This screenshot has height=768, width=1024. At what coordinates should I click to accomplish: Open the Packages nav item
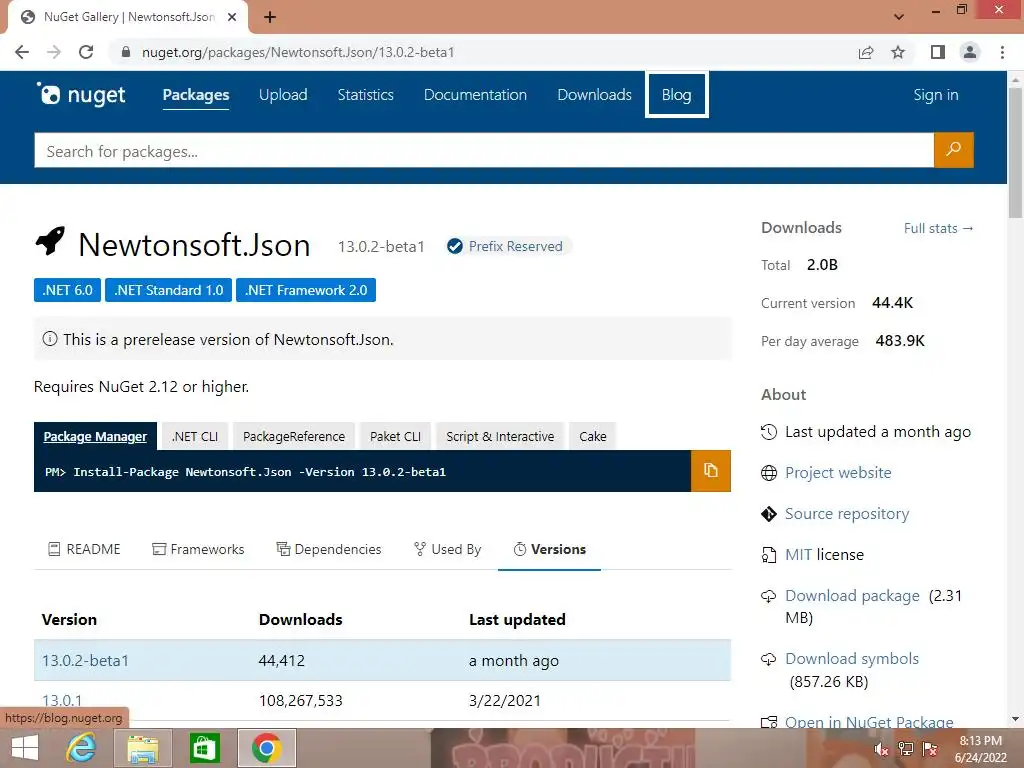click(x=196, y=95)
